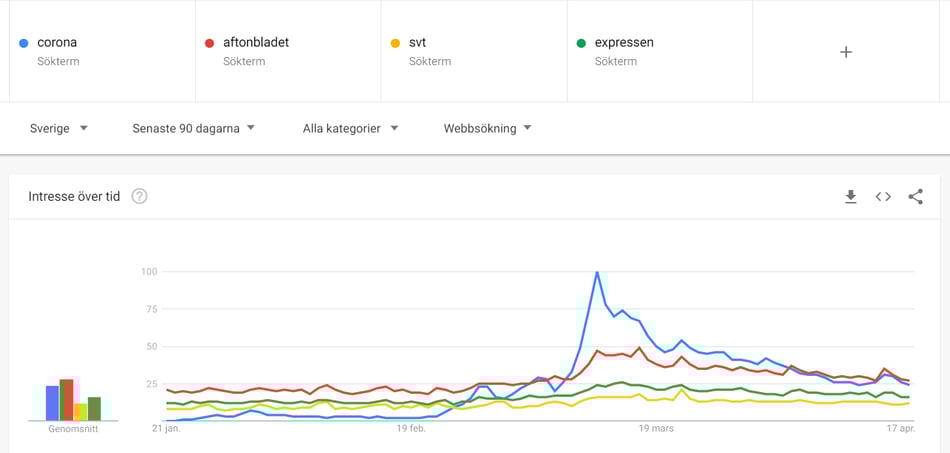
Task: Click the blue corona average bar
Action: pyautogui.click(x=52, y=403)
